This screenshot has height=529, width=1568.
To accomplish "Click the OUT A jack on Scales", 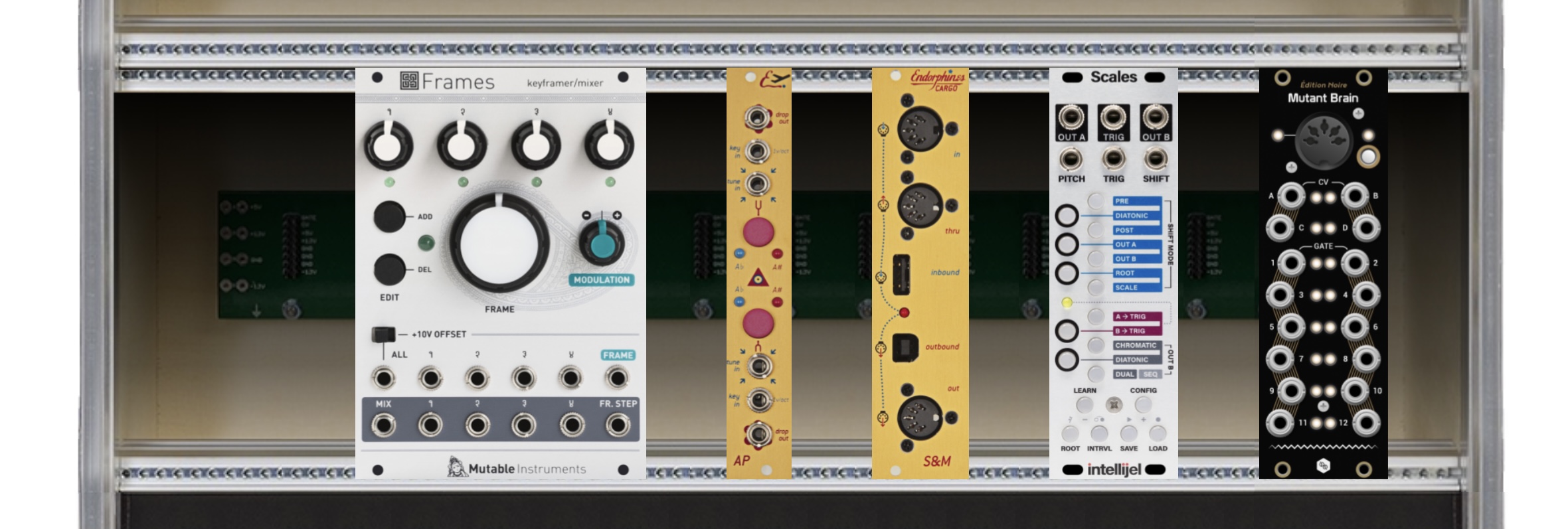I will coord(1071,118).
